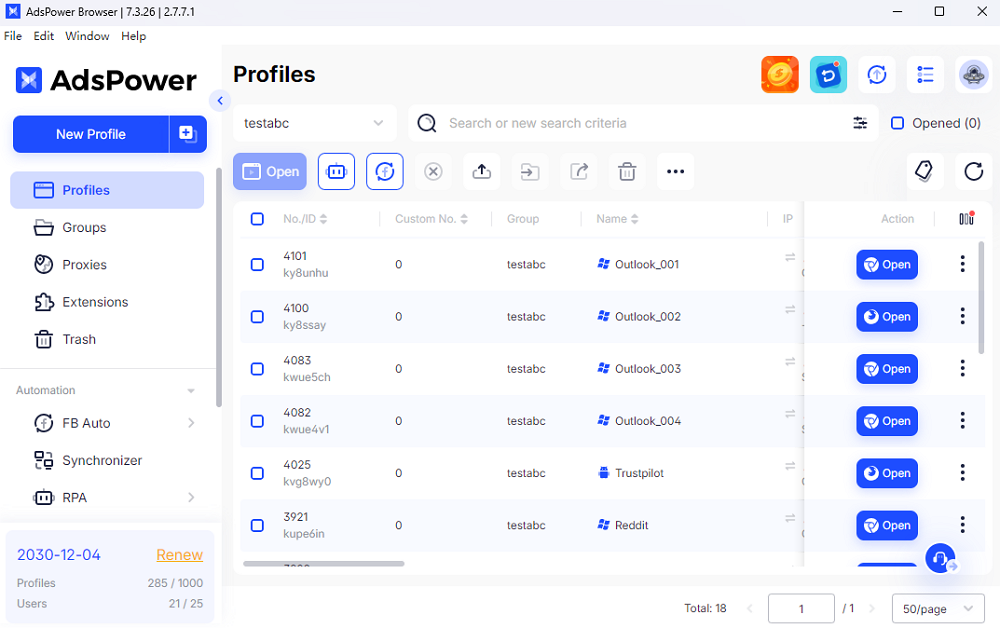Expand the 50/page dropdown
The width and height of the screenshot is (1000, 628).
point(937,608)
